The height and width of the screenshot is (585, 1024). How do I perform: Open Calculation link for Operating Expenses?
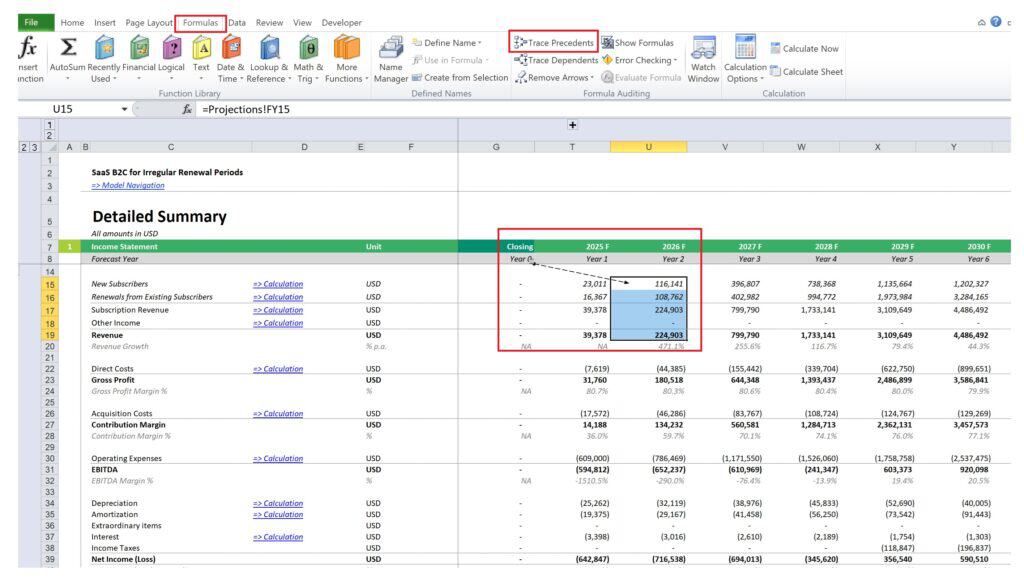coord(278,458)
